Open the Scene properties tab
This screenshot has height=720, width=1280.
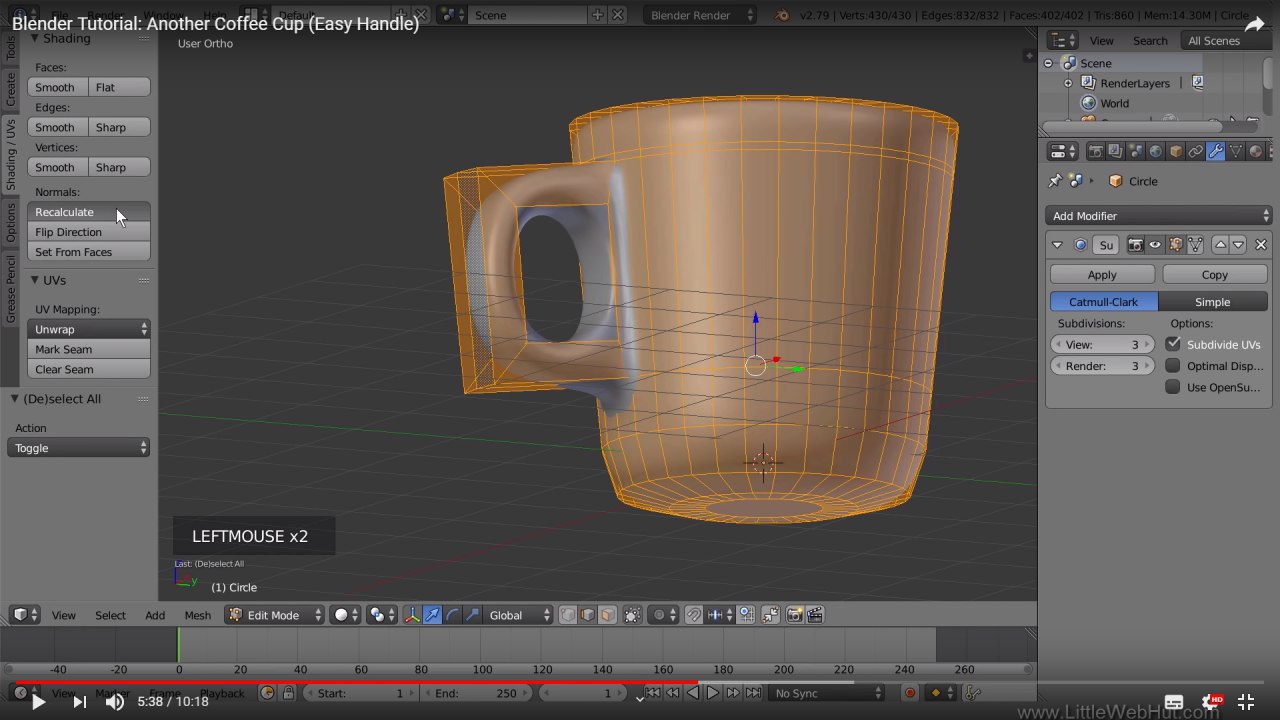[1136, 151]
